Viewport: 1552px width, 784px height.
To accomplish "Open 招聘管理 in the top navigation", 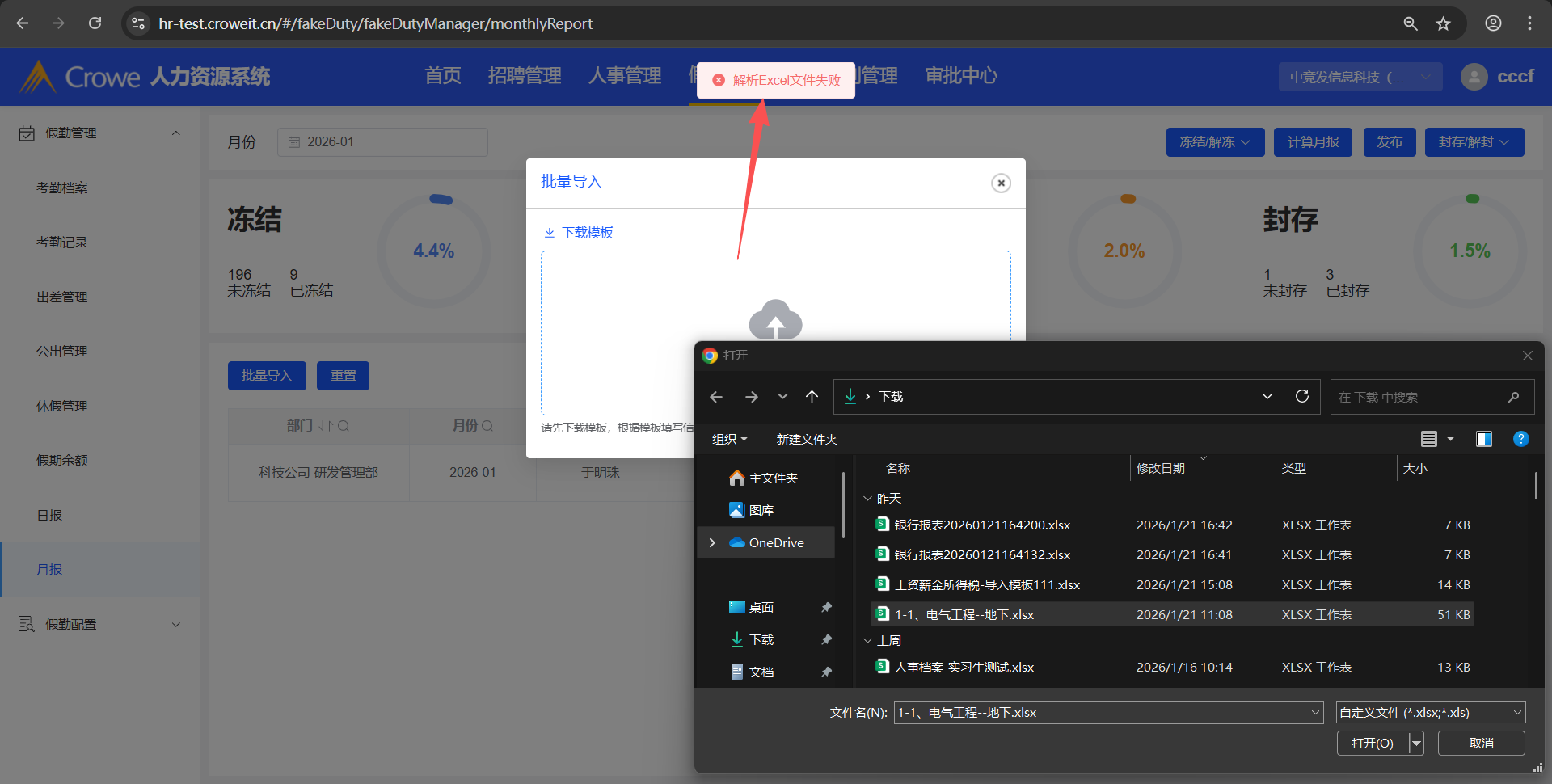I will point(525,76).
